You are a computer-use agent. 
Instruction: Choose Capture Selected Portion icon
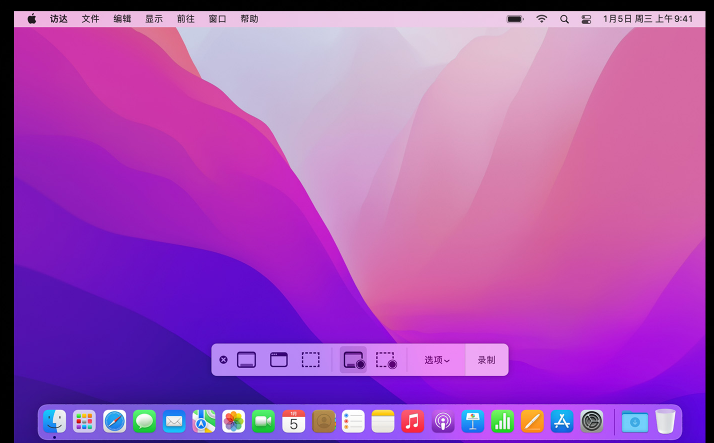[x=311, y=360]
